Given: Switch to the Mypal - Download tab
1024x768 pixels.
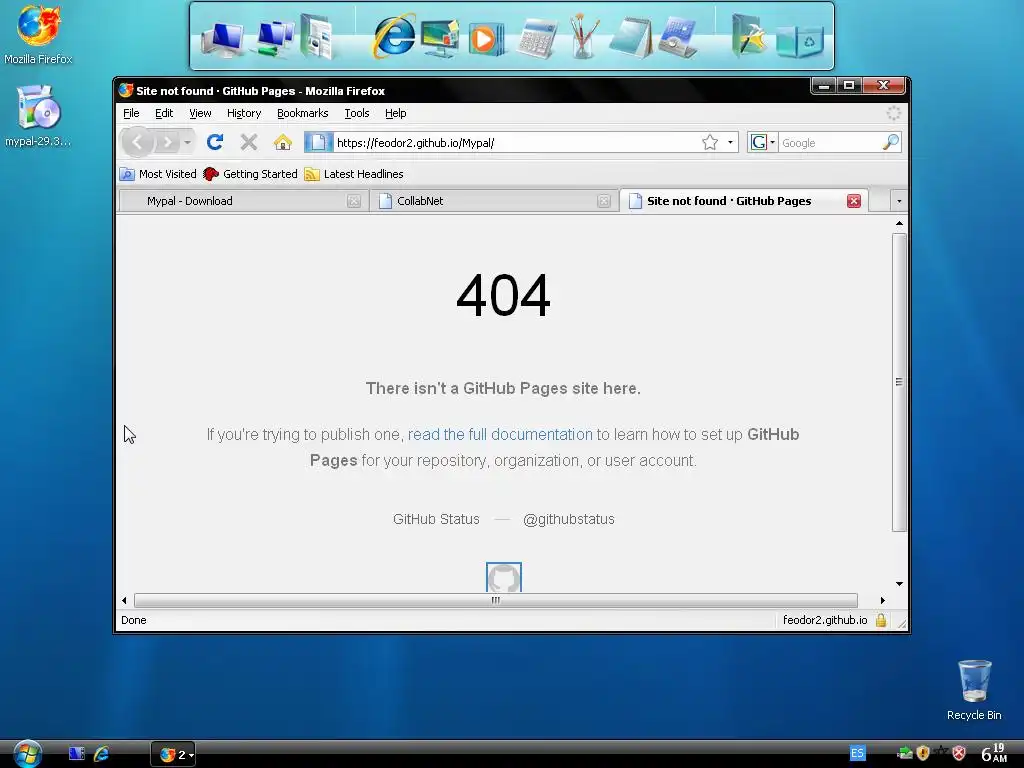Looking at the screenshot, I should pos(242,201).
